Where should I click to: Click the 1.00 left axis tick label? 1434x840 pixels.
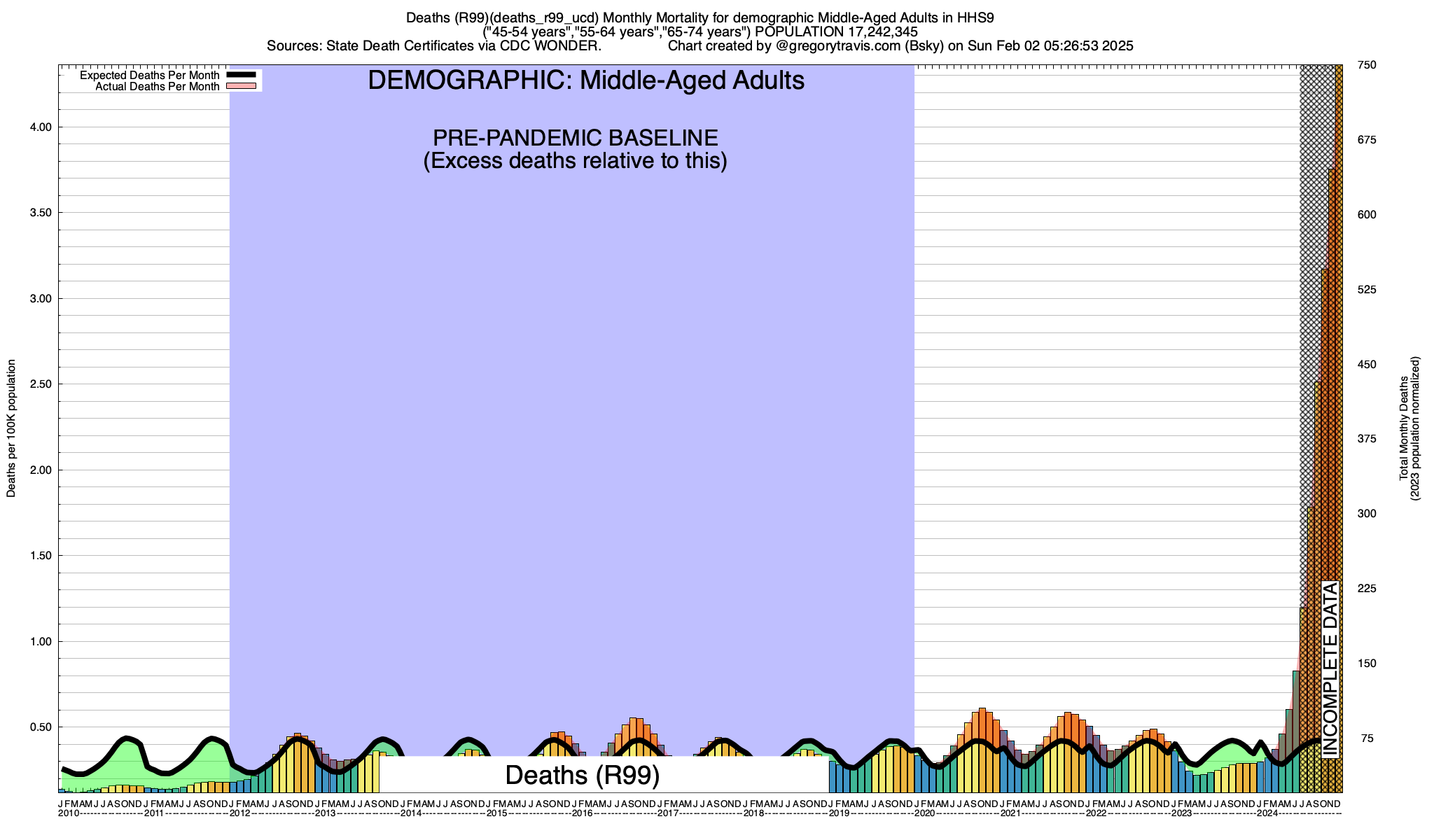(x=41, y=642)
